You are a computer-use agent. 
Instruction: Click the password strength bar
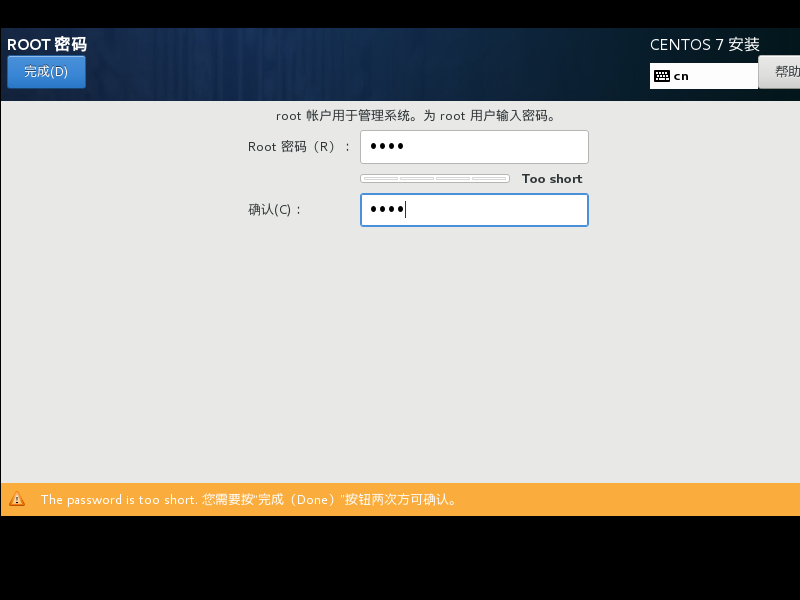435,179
